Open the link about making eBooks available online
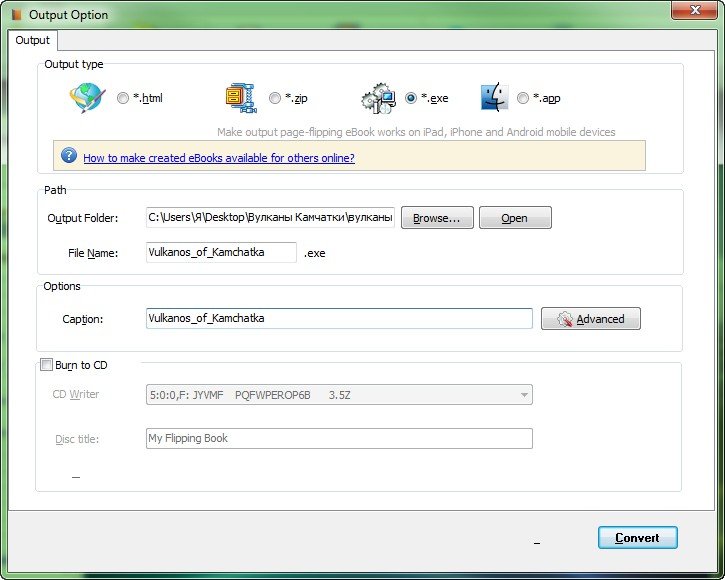 [218, 158]
